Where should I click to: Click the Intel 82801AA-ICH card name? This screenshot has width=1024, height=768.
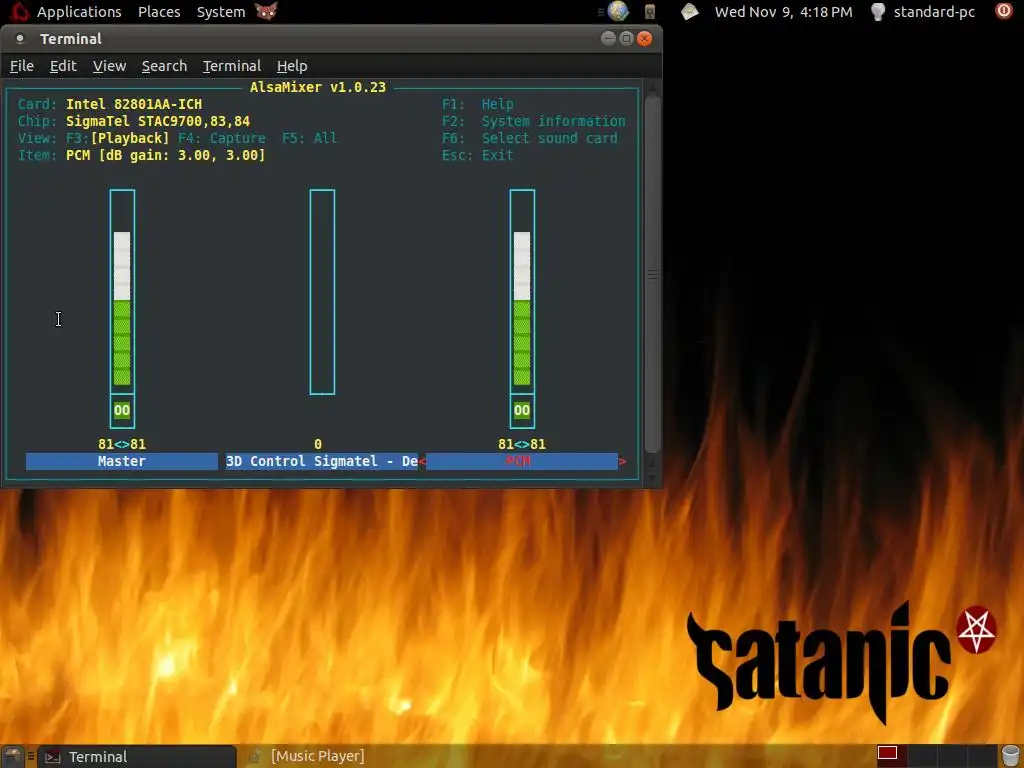click(x=134, y=104)
